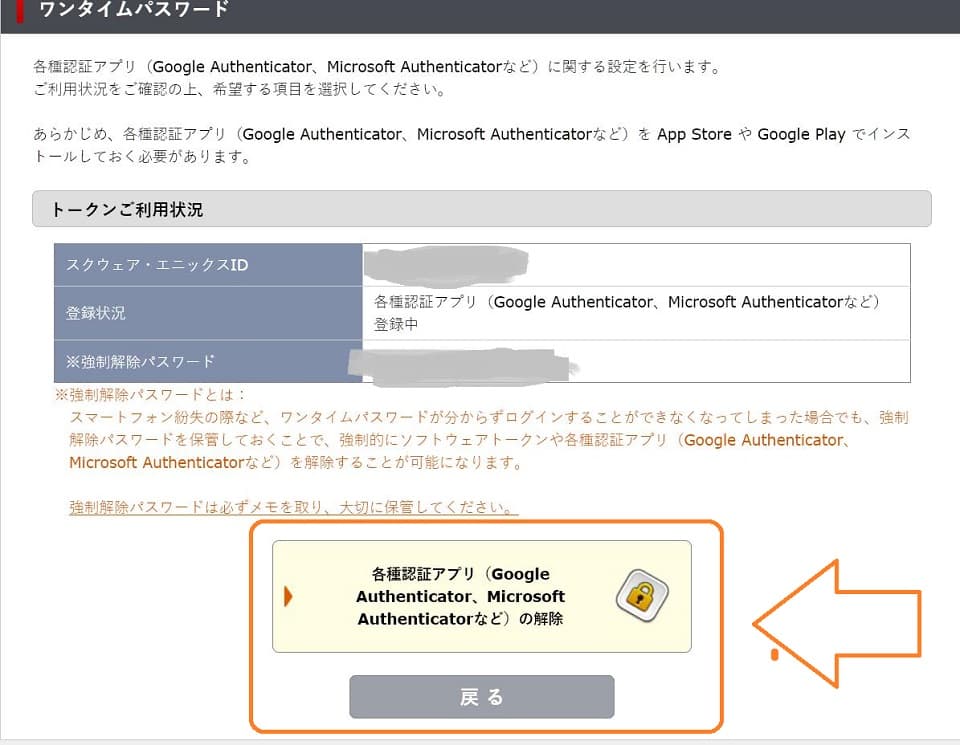Select the スクウェア・エニックスID row label
960x745 pixels.
tap(156, 265)
